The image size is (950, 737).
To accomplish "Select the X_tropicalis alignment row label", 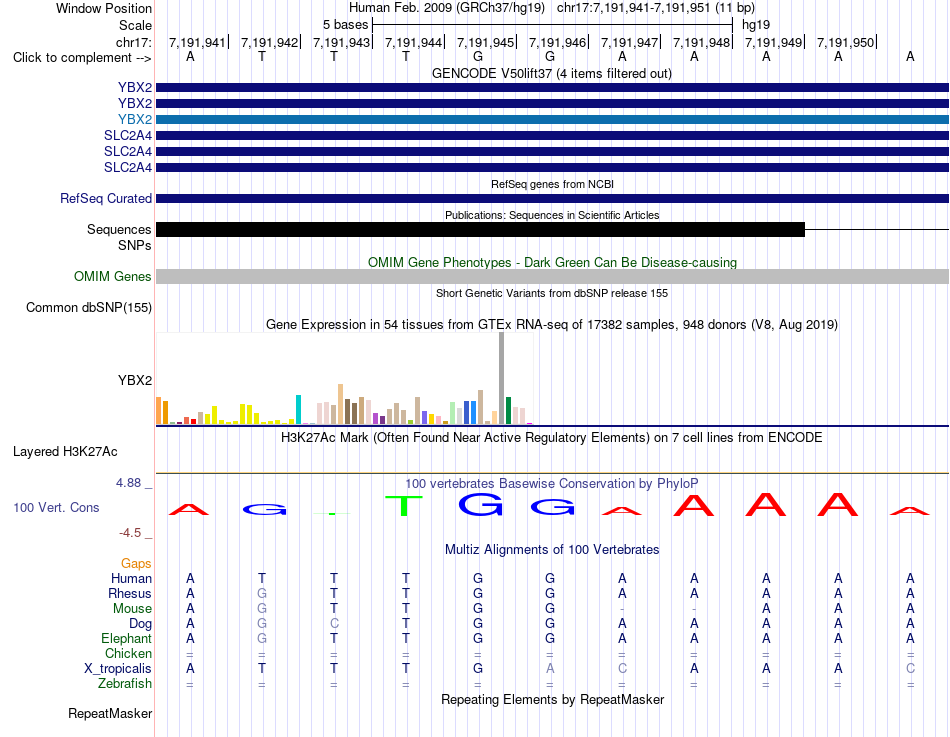I will pyautogui.click(x=118, y=669).
